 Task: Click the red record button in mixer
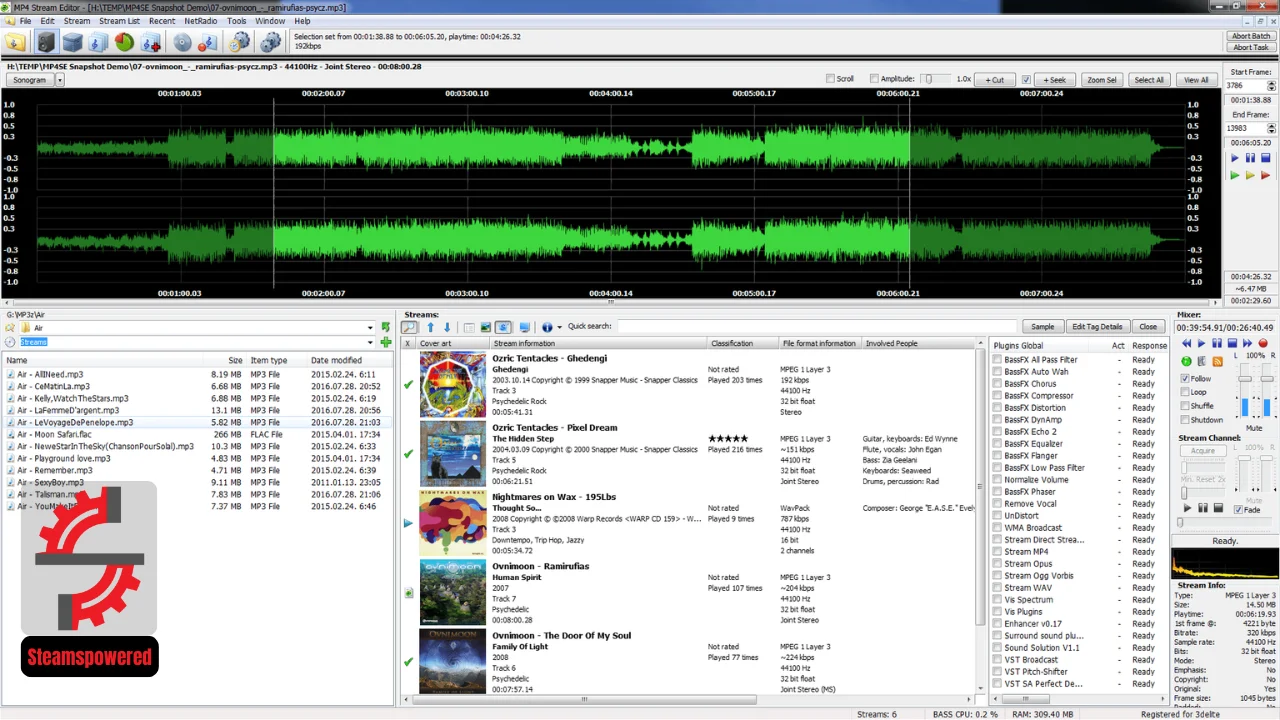coord(1263,343)
